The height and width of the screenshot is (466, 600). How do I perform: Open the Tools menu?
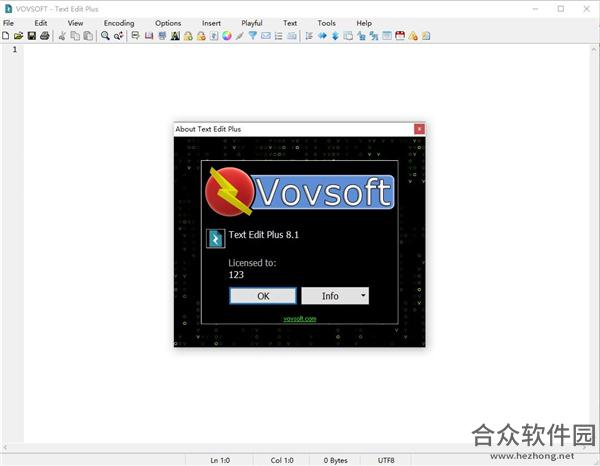pos(326,23)
